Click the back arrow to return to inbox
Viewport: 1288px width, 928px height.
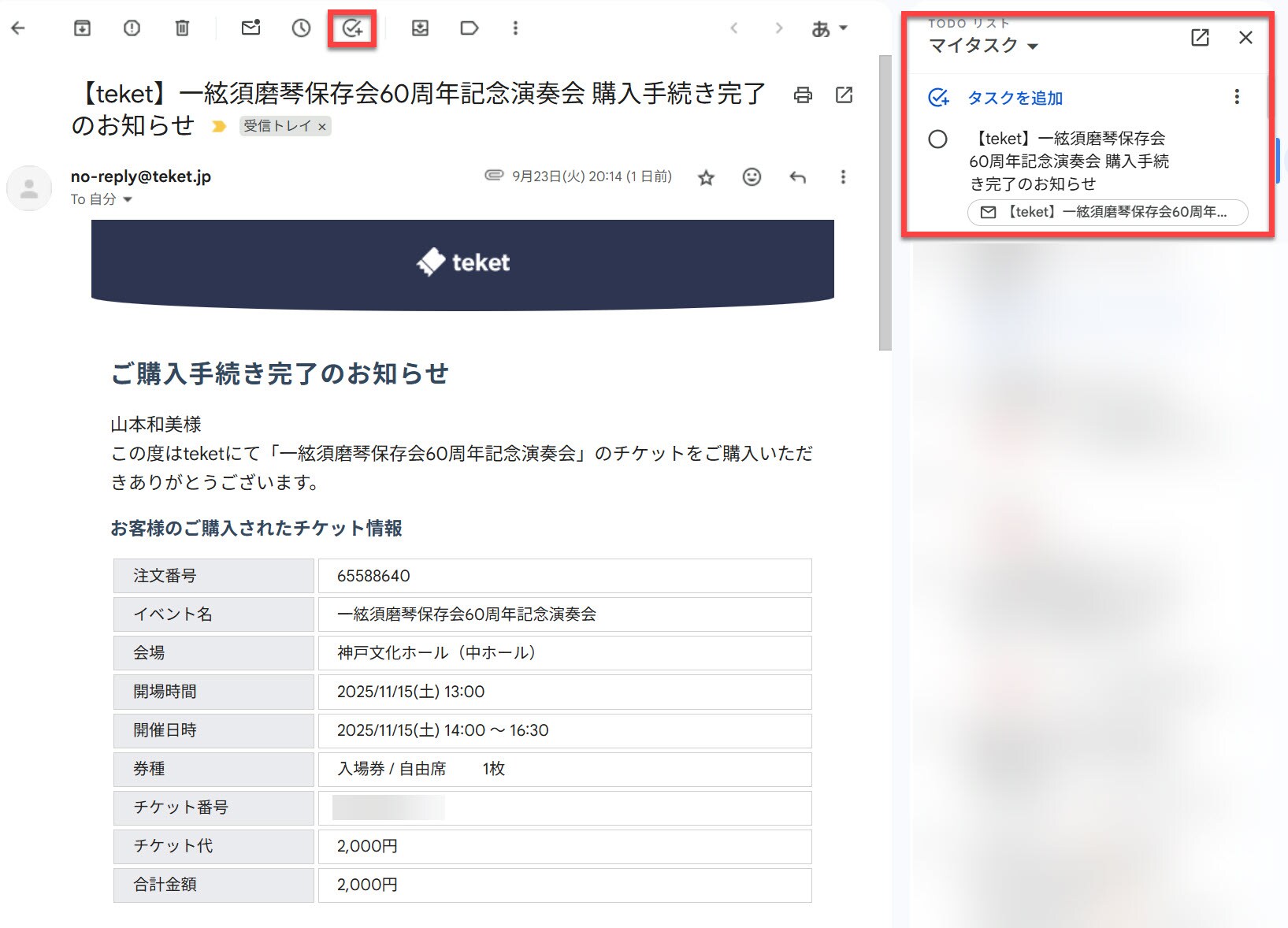tap(18, 28)
